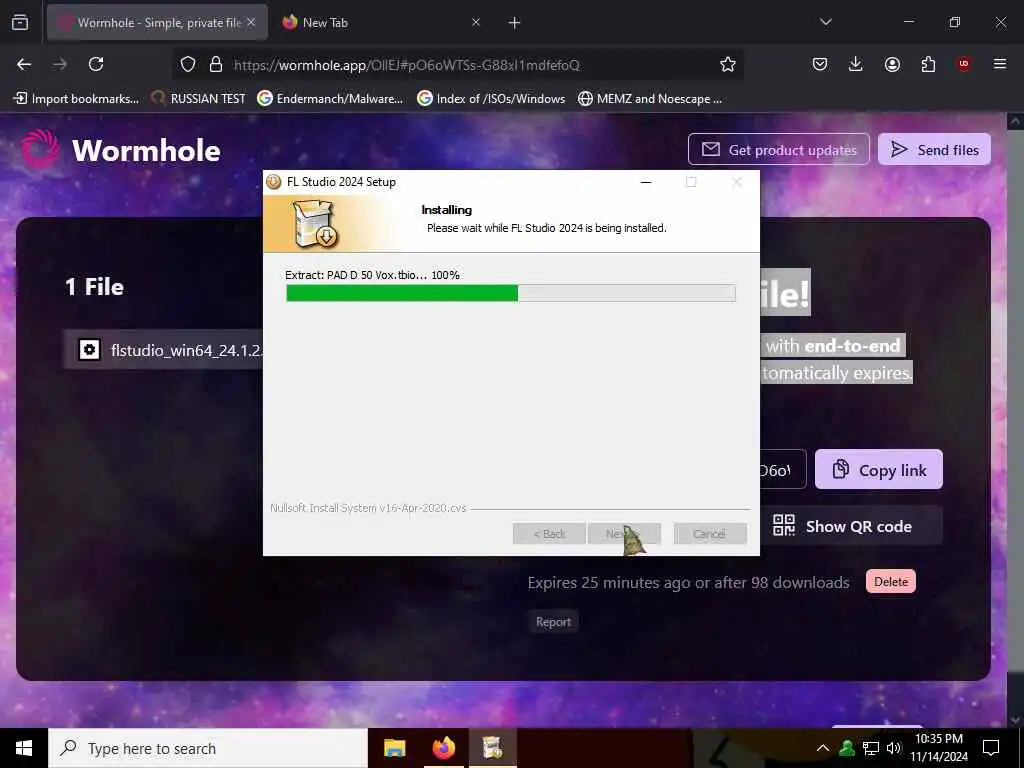Click the Next button in setup

[624, 534]
